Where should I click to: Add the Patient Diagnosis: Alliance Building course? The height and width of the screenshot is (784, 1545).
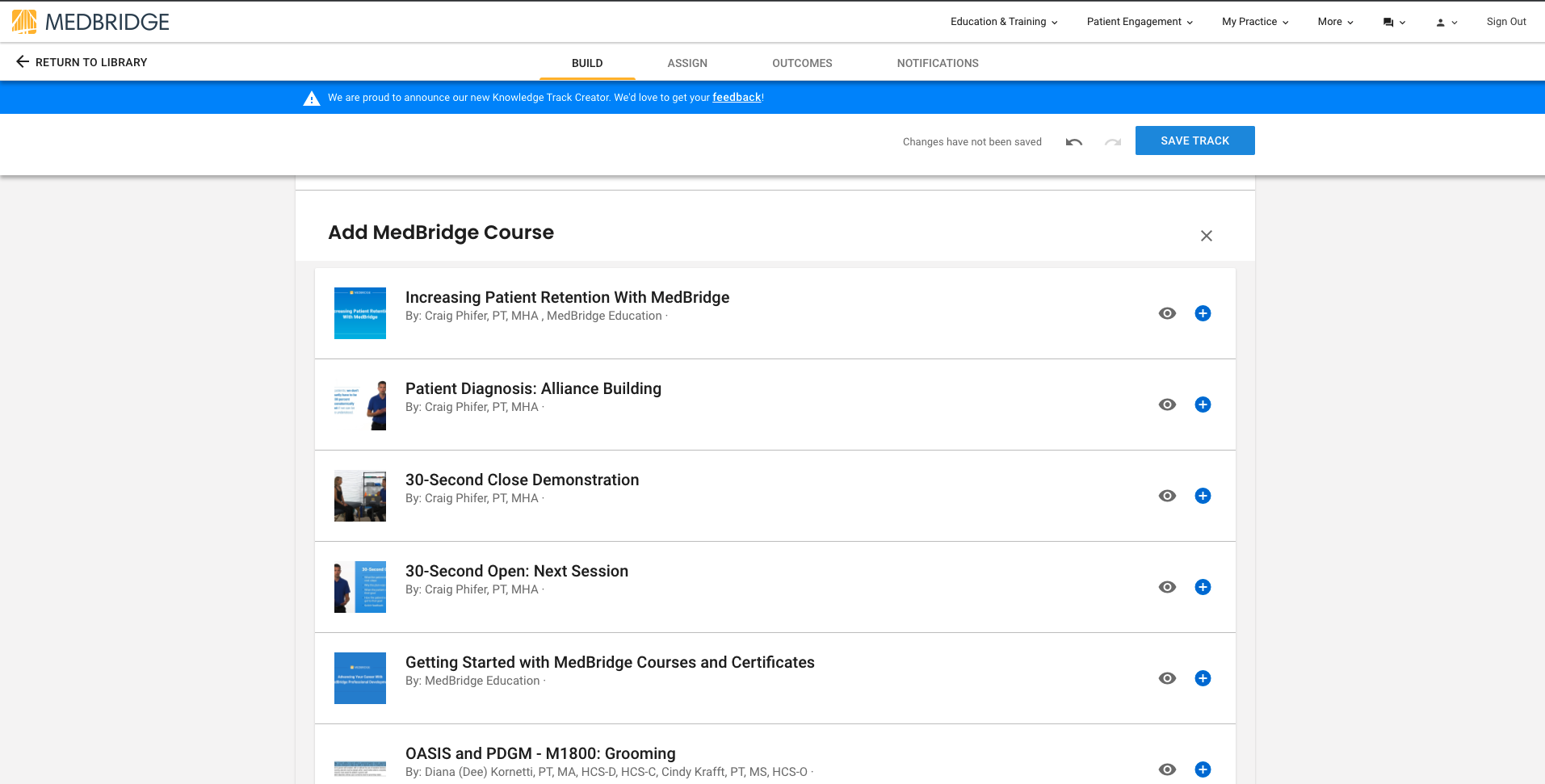pyautogui.click(x=1203, y=405)
